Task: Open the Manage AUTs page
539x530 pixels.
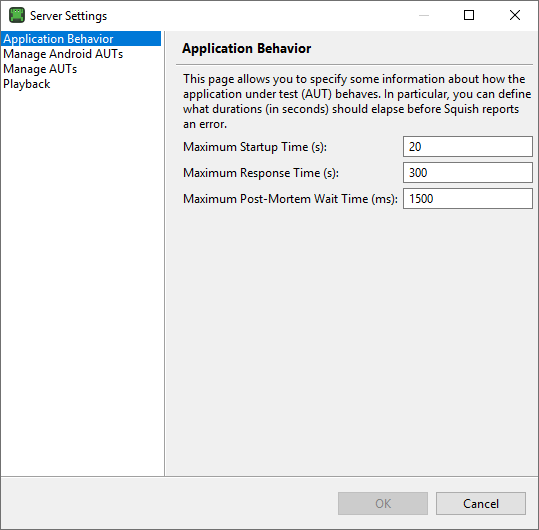Action: (x=40, y=69)
